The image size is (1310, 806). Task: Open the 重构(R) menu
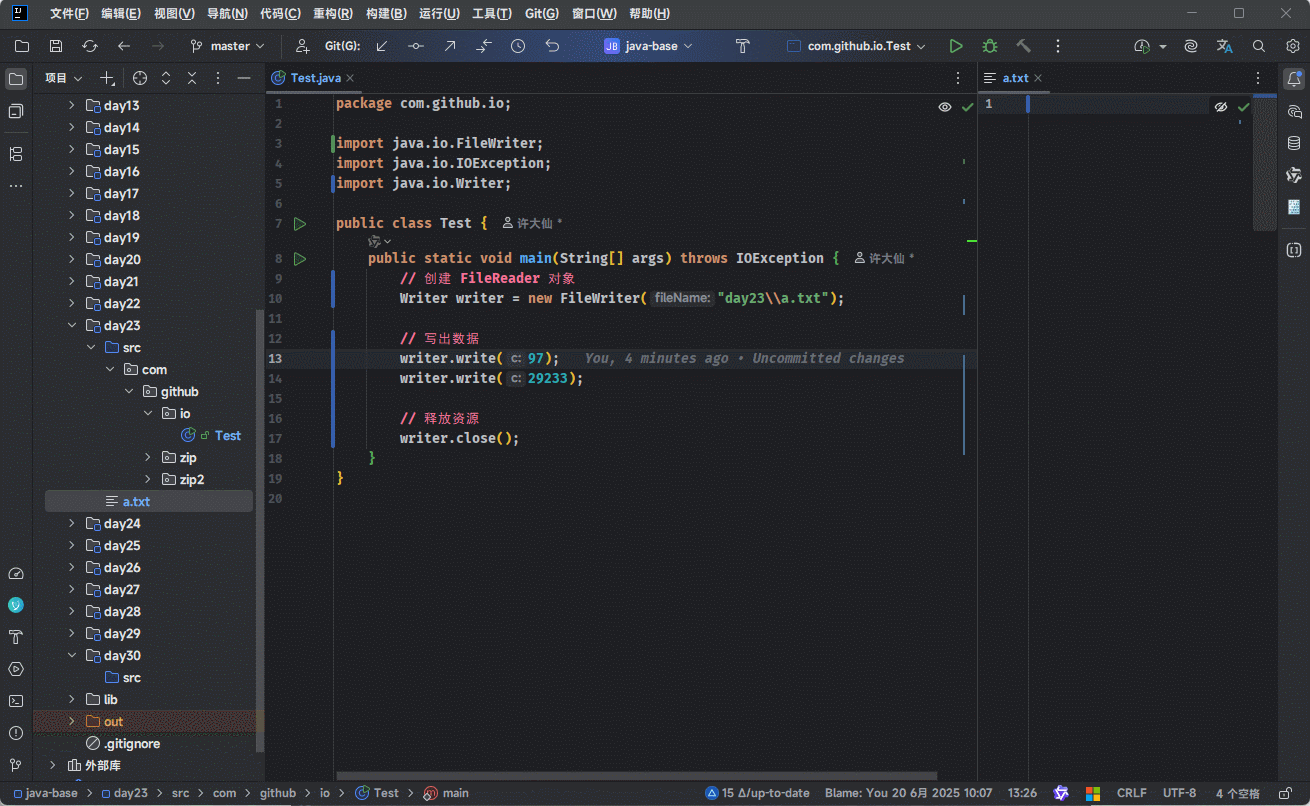(332, 14)
